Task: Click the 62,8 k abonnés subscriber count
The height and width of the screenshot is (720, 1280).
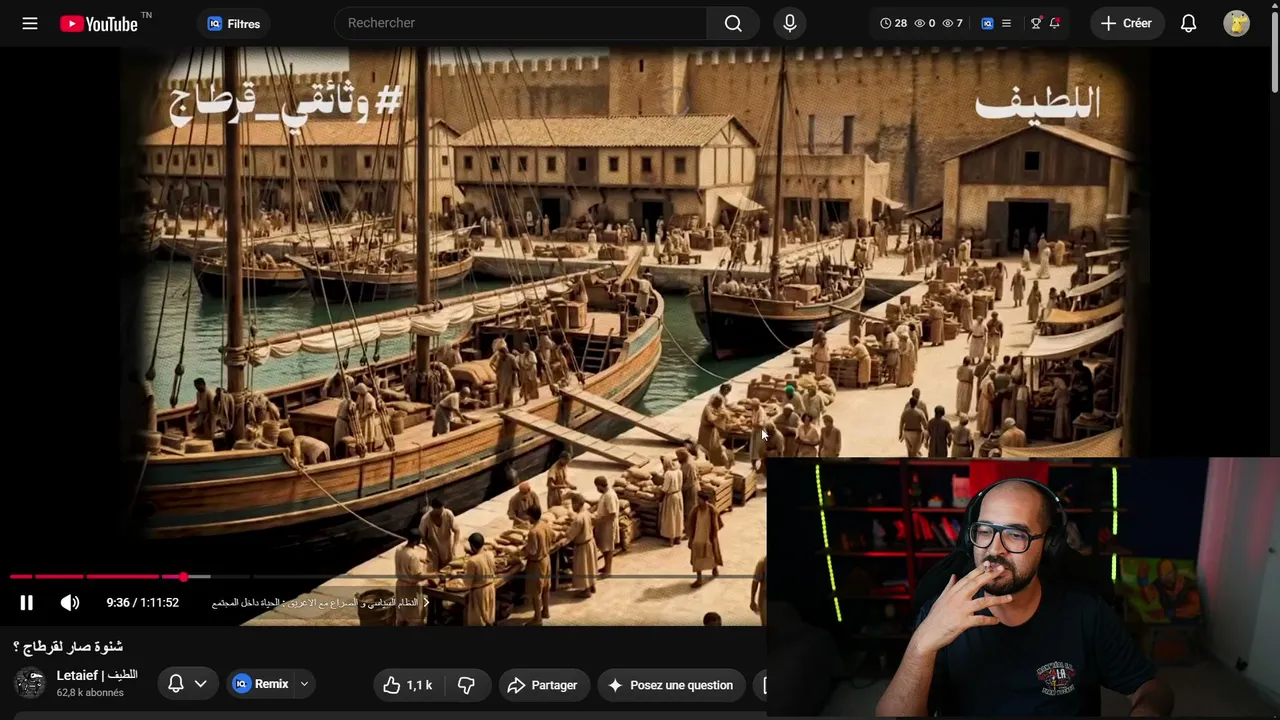Action: [x=90, y=693]
